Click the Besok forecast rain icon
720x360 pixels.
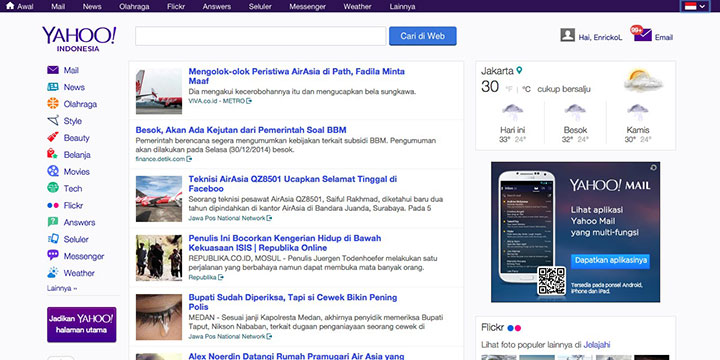pyautogui.click(x=575, y=112)
